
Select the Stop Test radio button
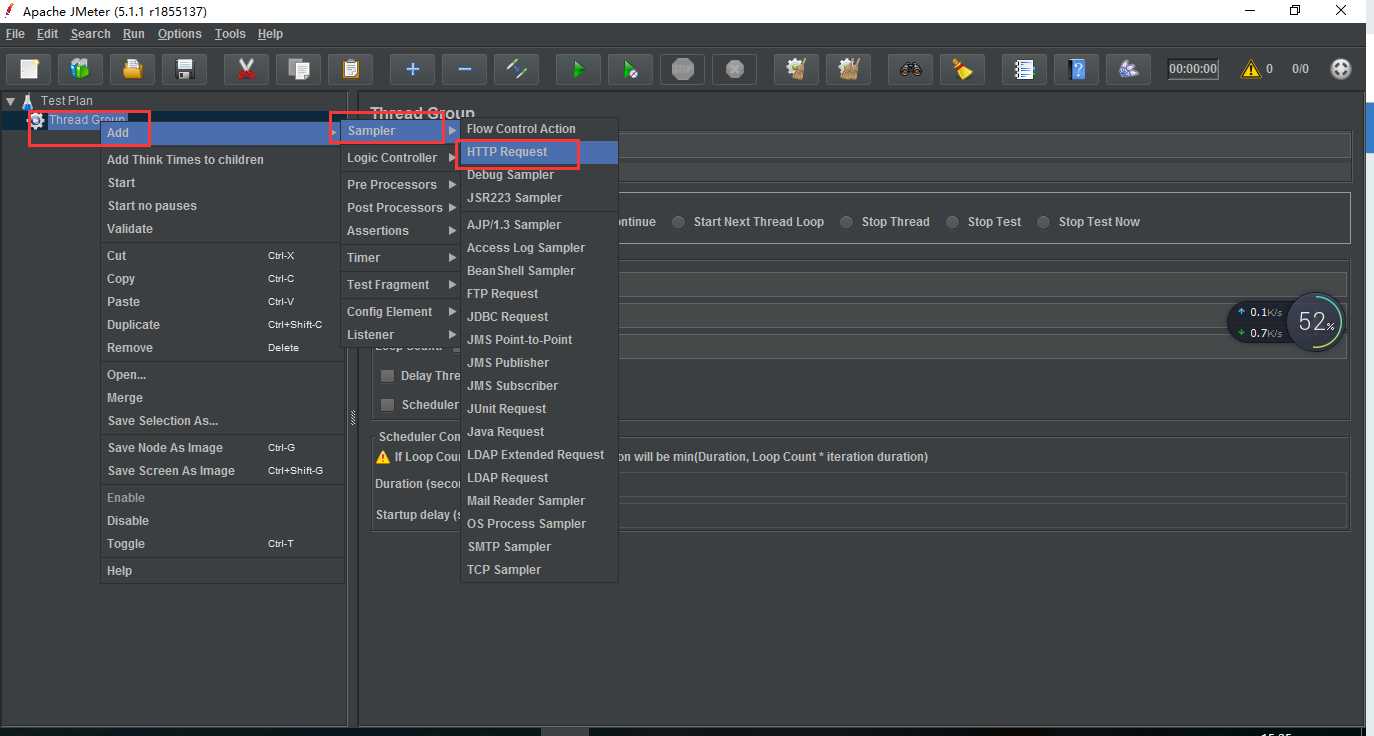click(x=952, y=222)
